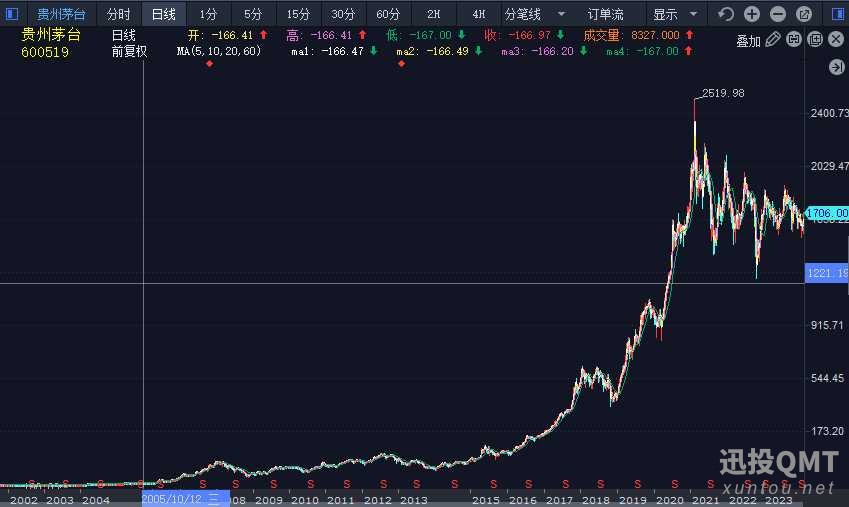
Task: Click the S marker above 2009
Action: [273, 484]
